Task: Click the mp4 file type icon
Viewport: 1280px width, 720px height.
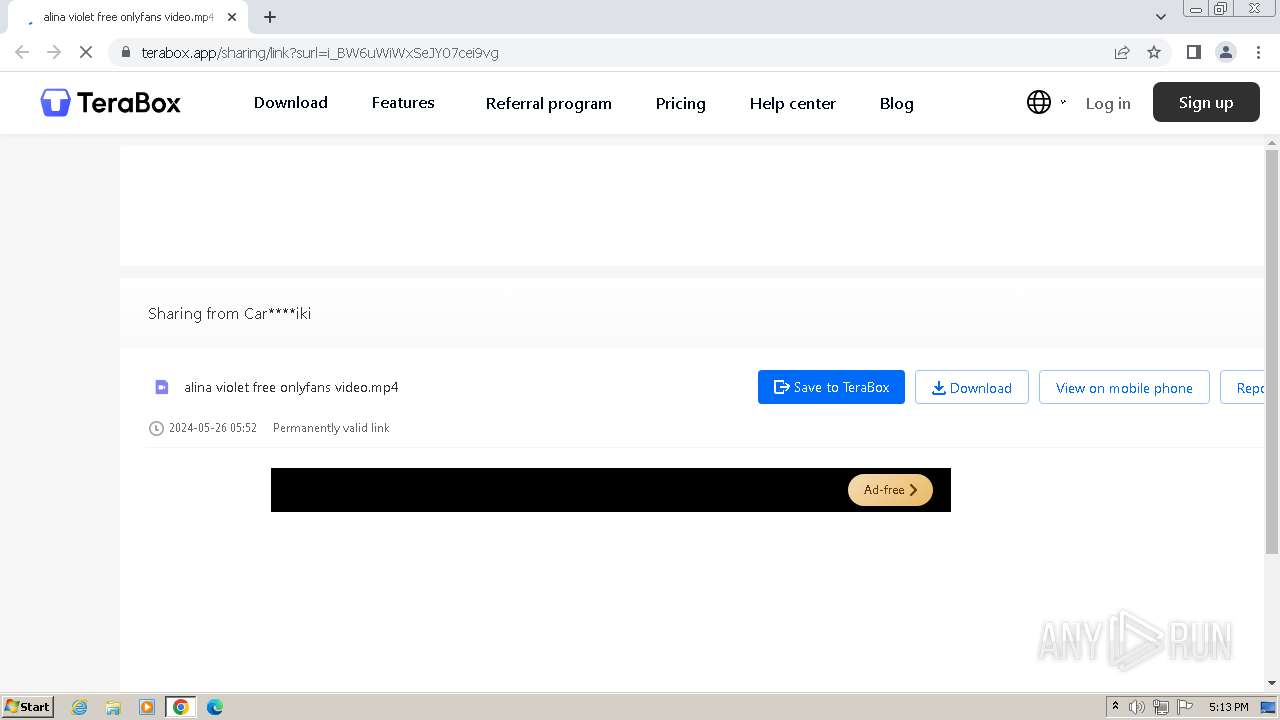Action: [x=162, y=387]
